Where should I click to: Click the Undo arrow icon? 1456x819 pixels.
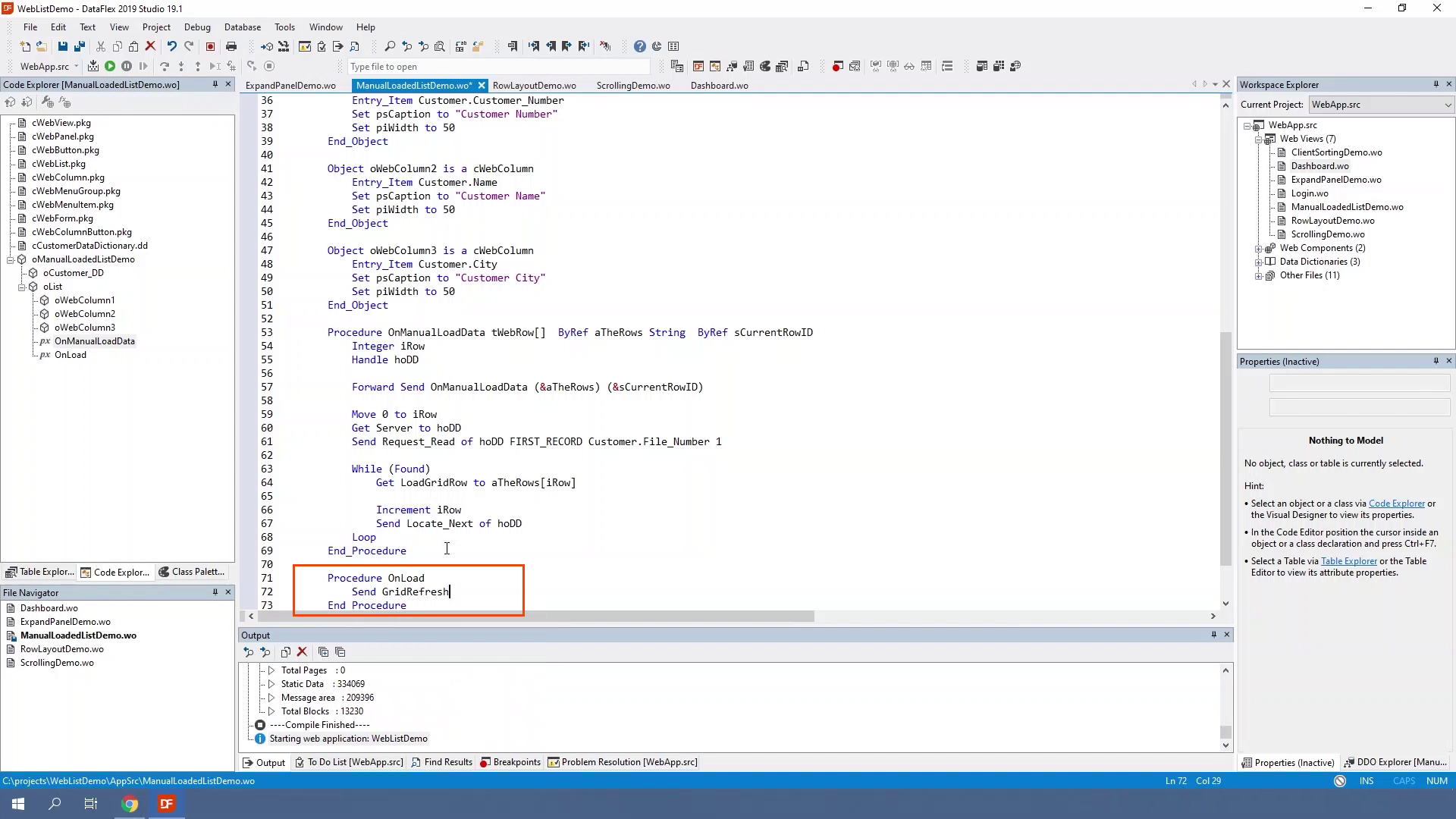[x=171, y=46]
